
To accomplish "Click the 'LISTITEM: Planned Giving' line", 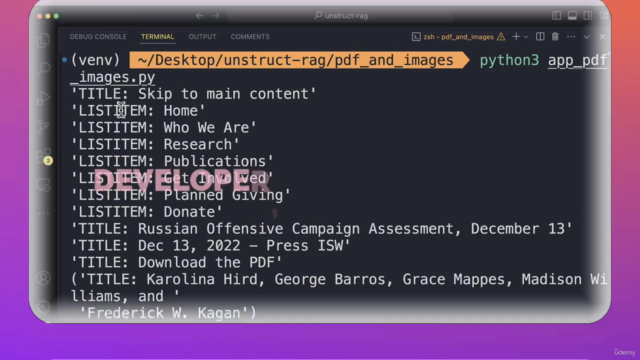I will tap(181, 195).
